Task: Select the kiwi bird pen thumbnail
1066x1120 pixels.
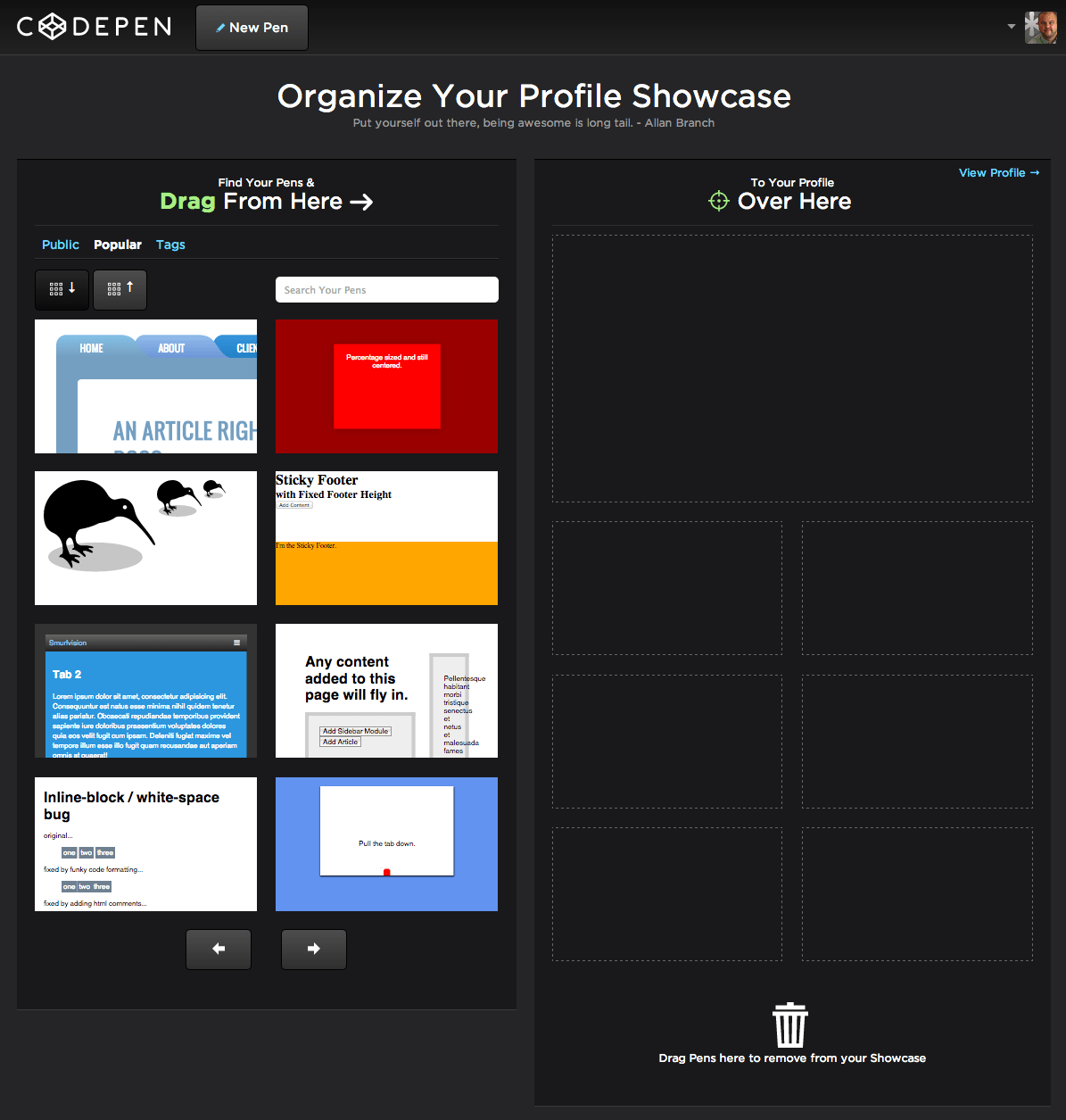Action: click(145, 537)
